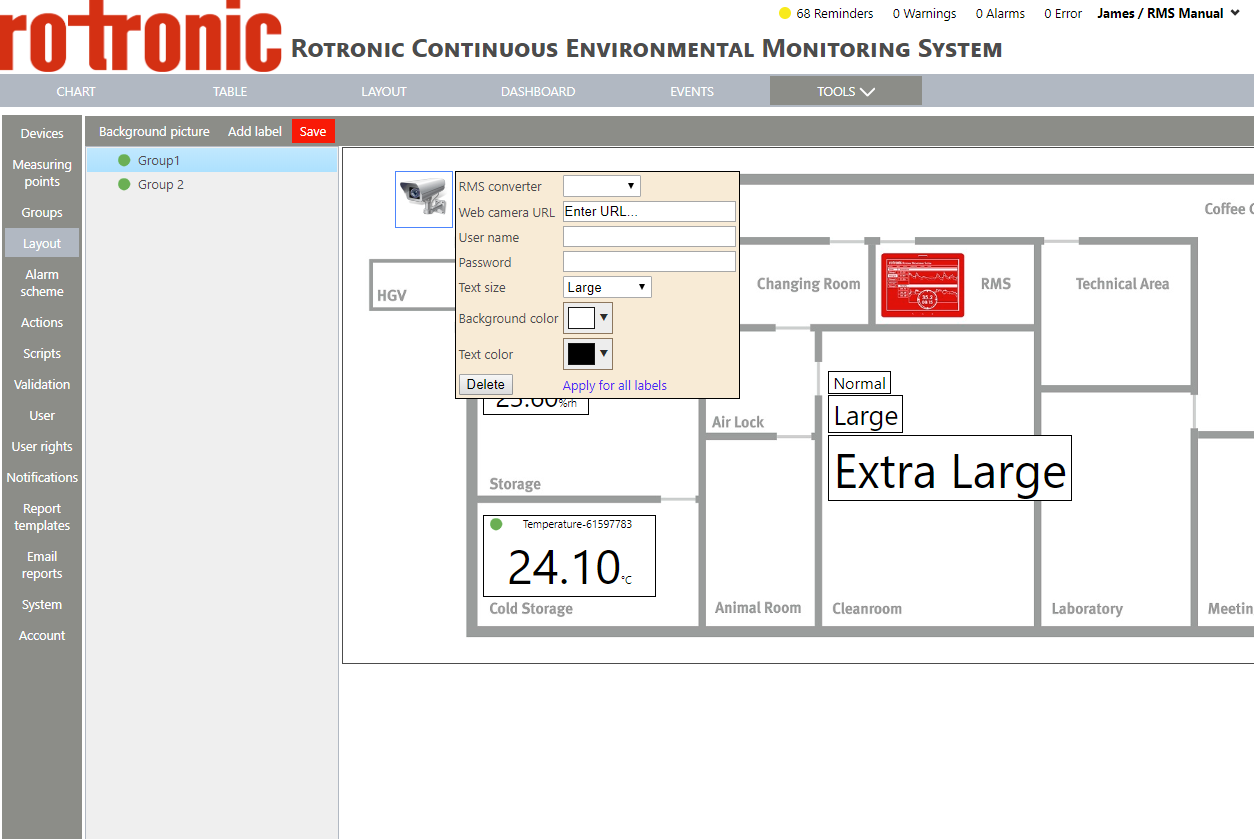The height and width of the screenshot is (839, 1254).
Task: Open the Background color picker
Action: pyautogui.click(x=588, y=318)
